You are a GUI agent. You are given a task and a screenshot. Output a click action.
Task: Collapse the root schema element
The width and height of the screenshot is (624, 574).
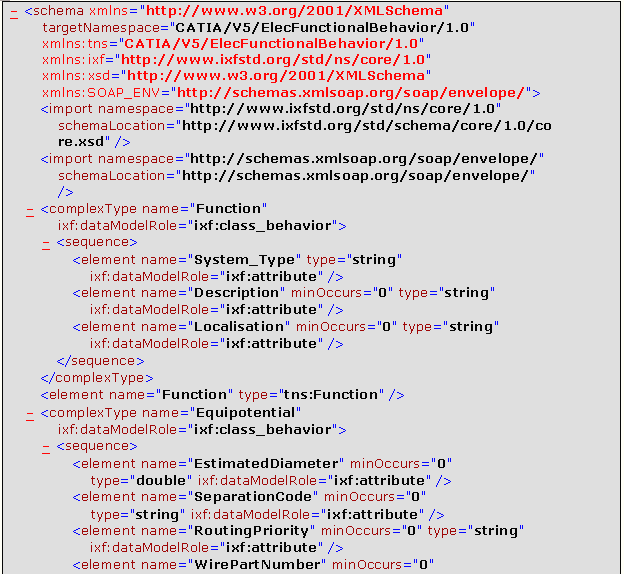[x=14, y=15]
